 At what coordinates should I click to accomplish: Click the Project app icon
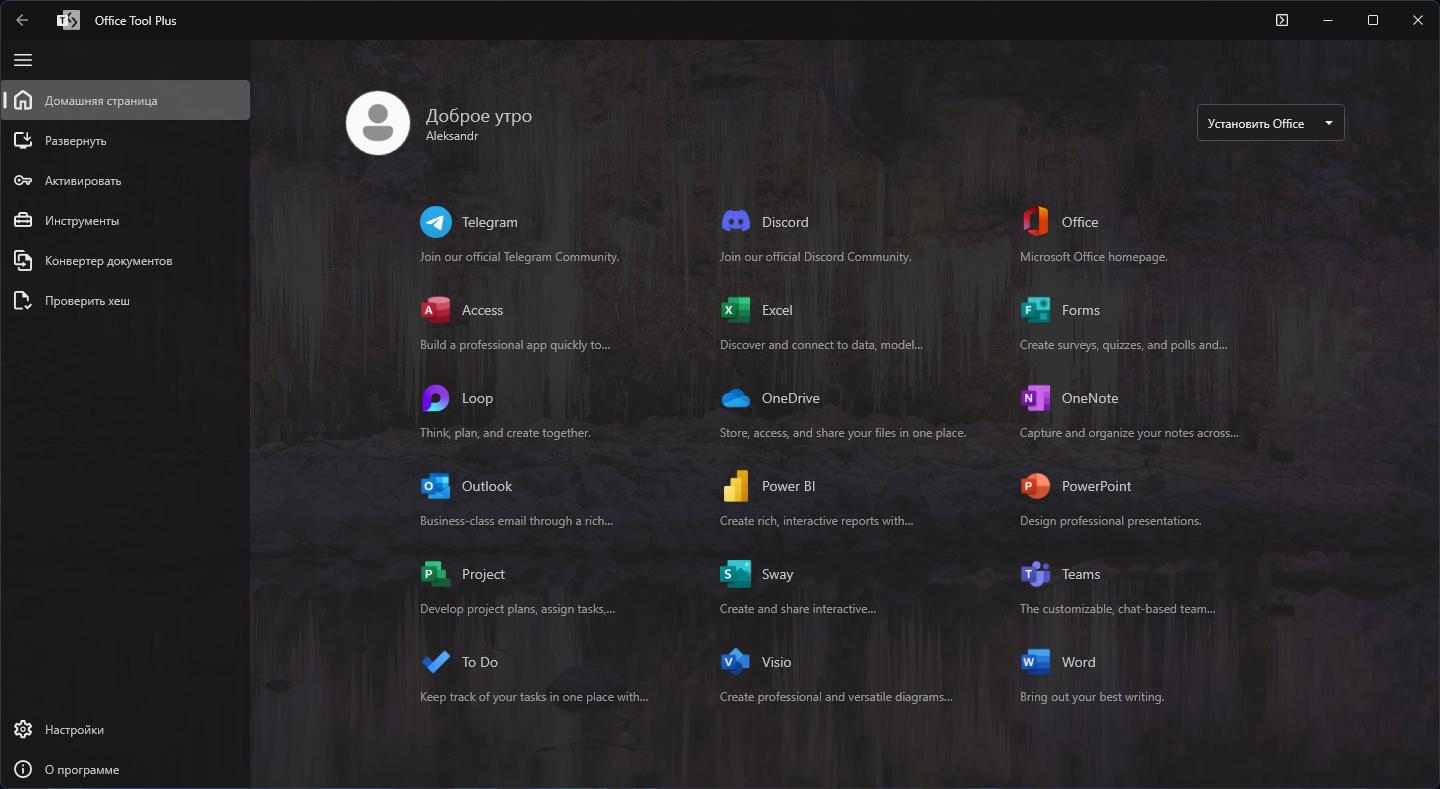coord(436,574)
